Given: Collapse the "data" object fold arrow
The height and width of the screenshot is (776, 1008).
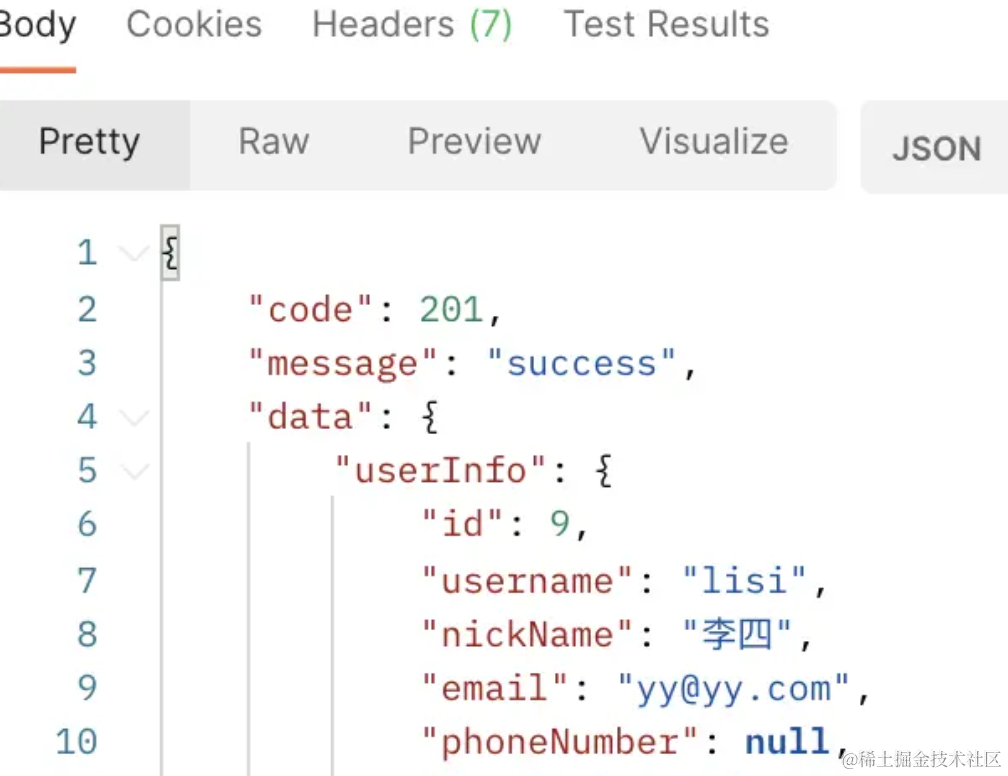Looking at the screenshot, I should [133, 417].
